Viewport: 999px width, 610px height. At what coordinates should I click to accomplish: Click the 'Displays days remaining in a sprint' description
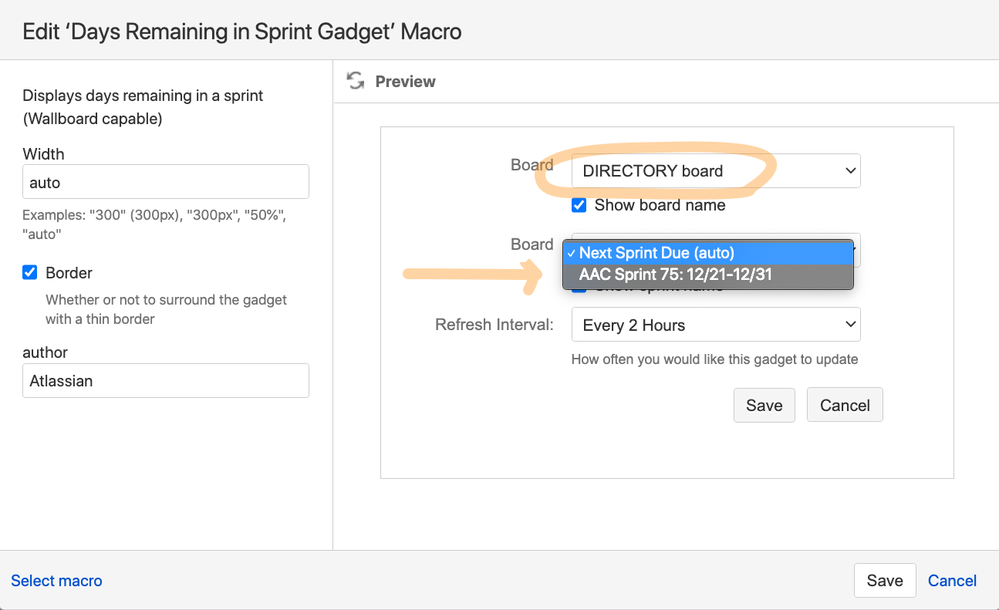pos(143,107)
